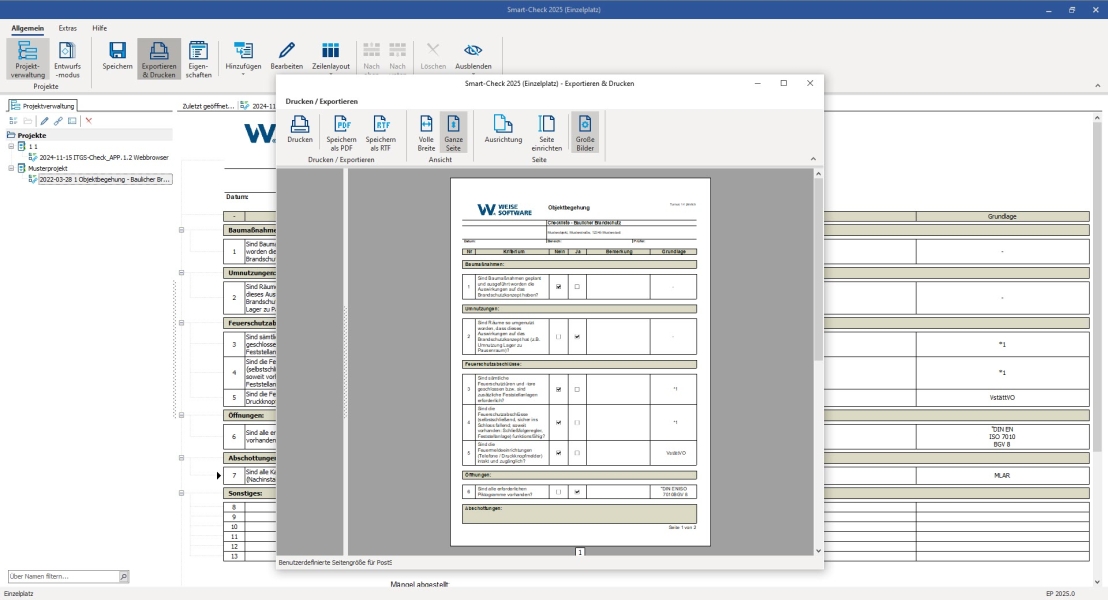Collapse the '1 1' project node
Image resolution: width=1108 pixels, height=600 pixels.
[11, 146]
